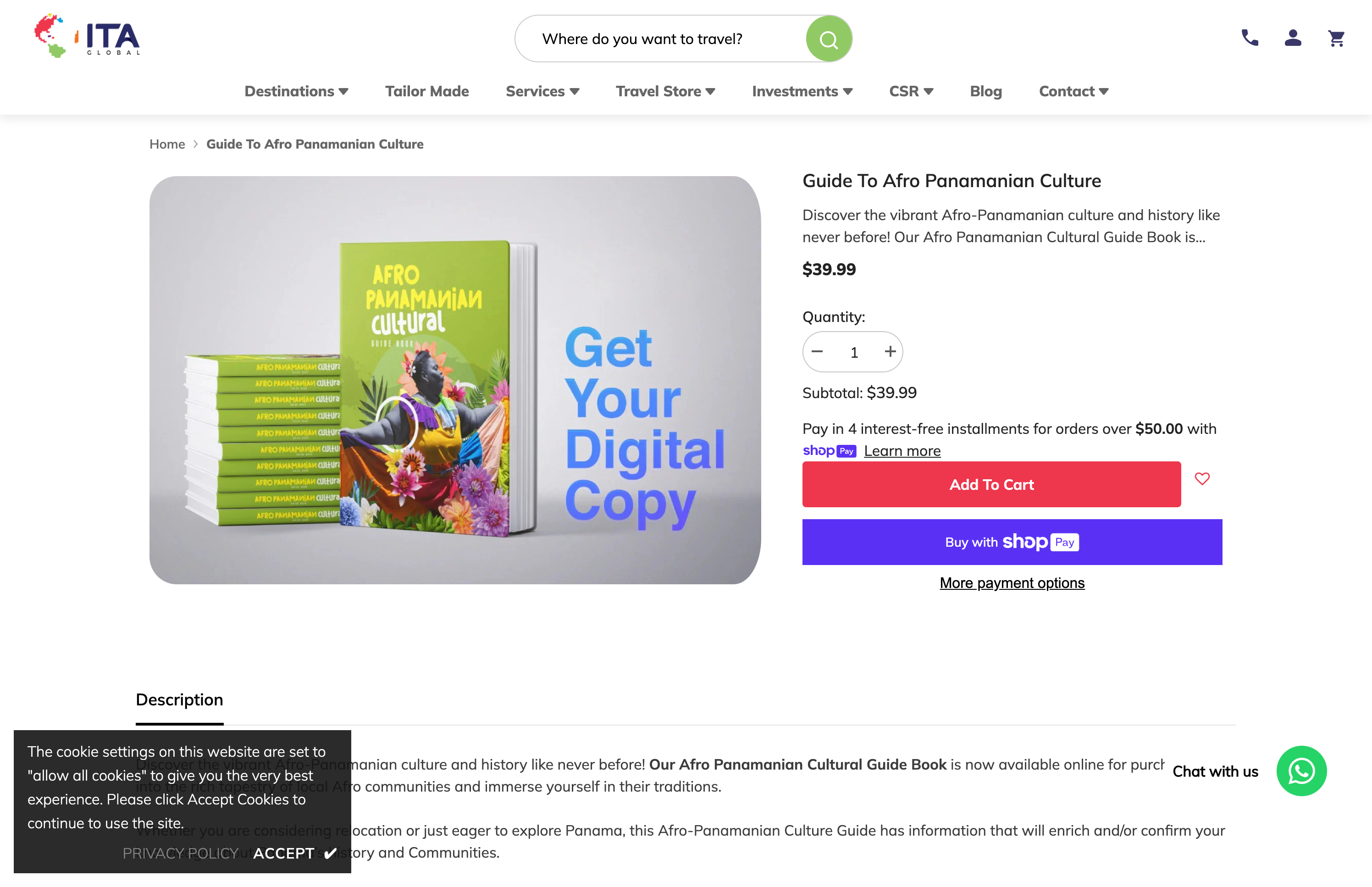The height and width of the screenshot is (887, 1372).
Task: Click the green search magnifier button
Action: 828,39
